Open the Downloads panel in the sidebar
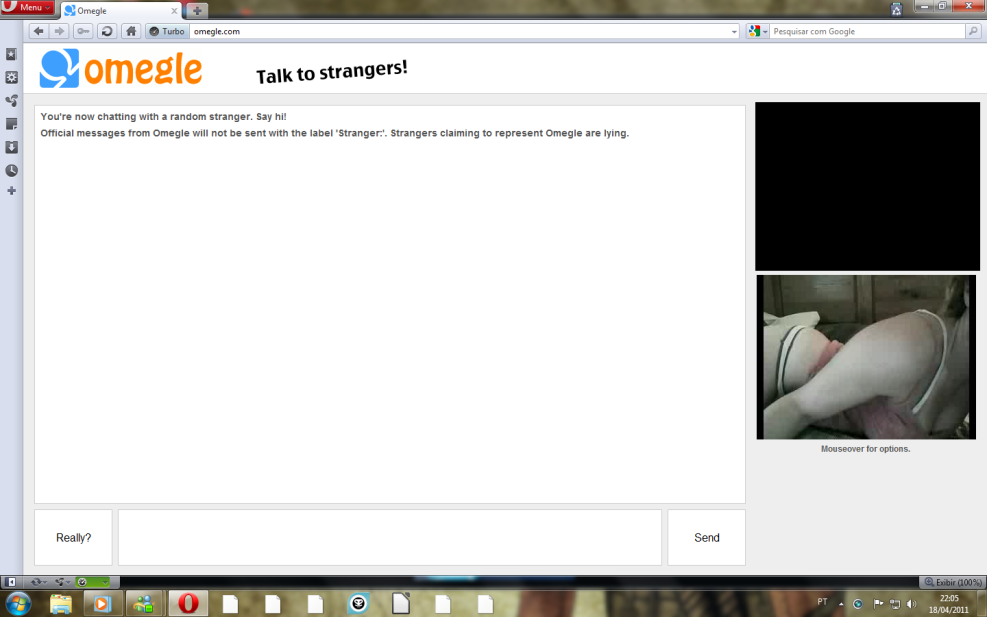Image resolution: width=987 pixels, height=617 pixels. tap(11, 147)
